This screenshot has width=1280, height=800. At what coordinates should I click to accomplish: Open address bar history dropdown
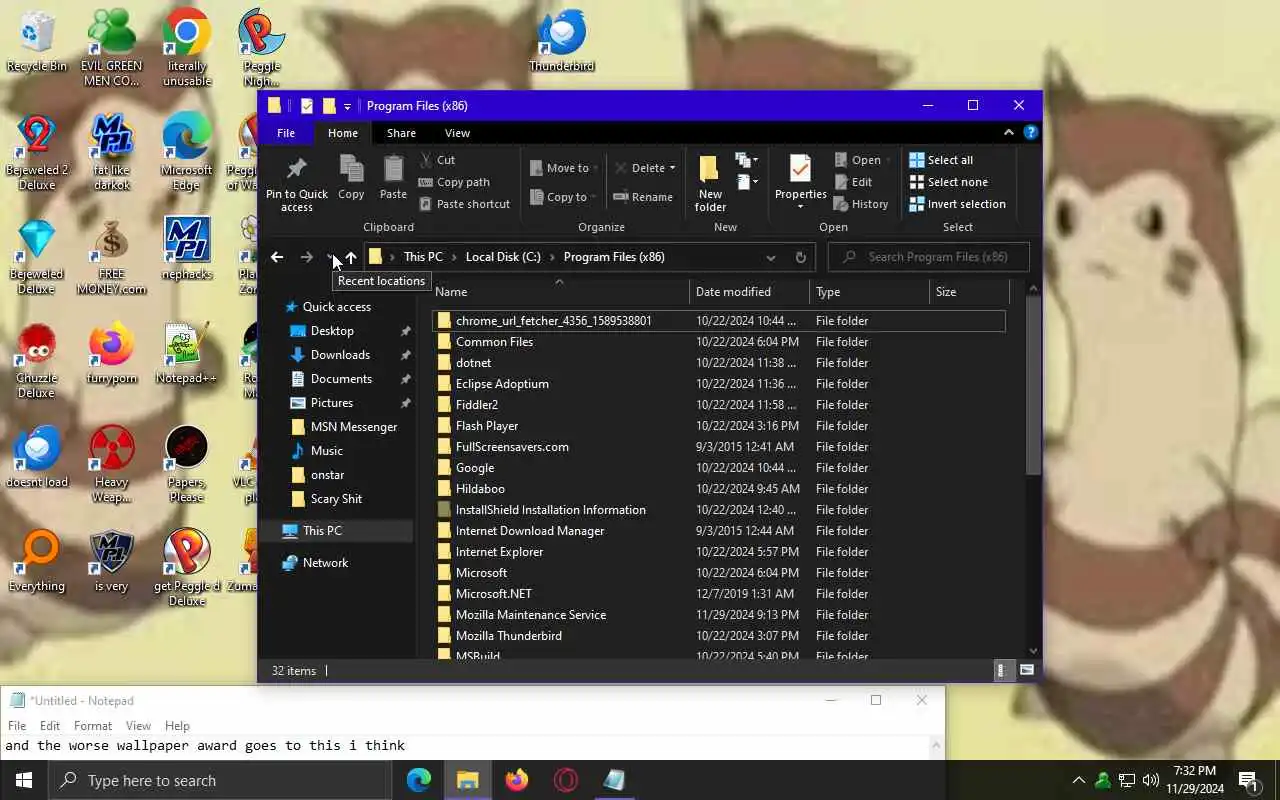[771, 257]
